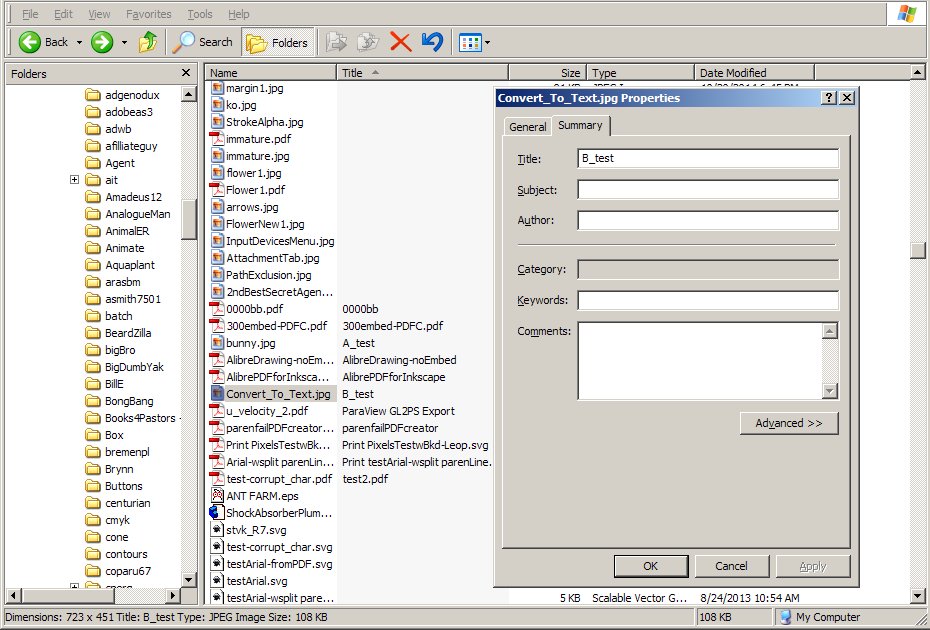Close the Folders pane with X
The height and width of the screenshot is (630, 930).
(186, 73)
